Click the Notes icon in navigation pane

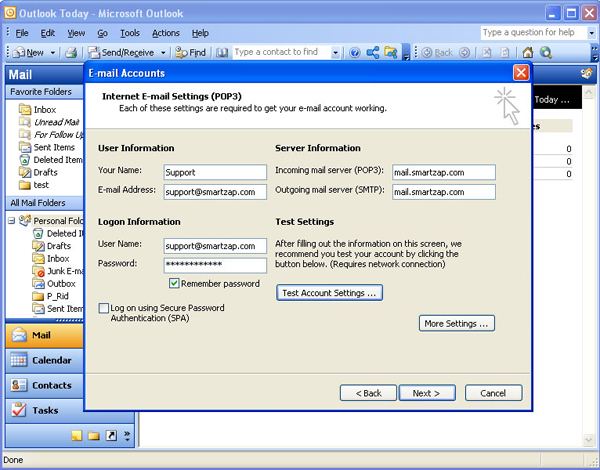(x=77, y=436)
